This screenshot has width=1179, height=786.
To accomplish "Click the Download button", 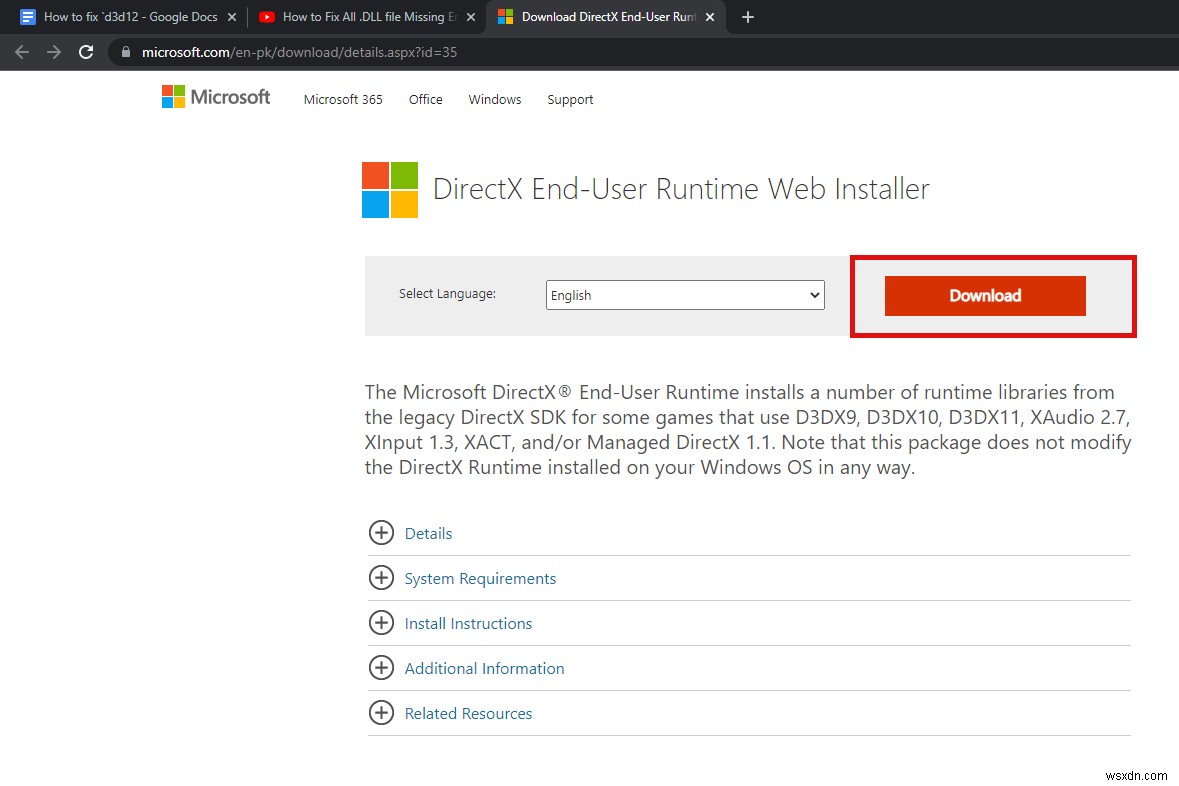I will pyautogui.click(x=985, y=296).
